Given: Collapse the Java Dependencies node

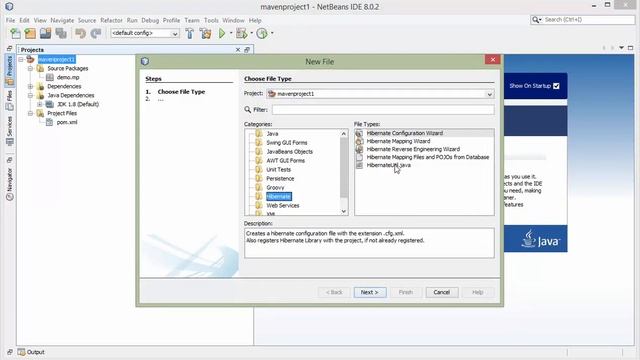Looking at the screenshot, I should [x=30, y=96].
